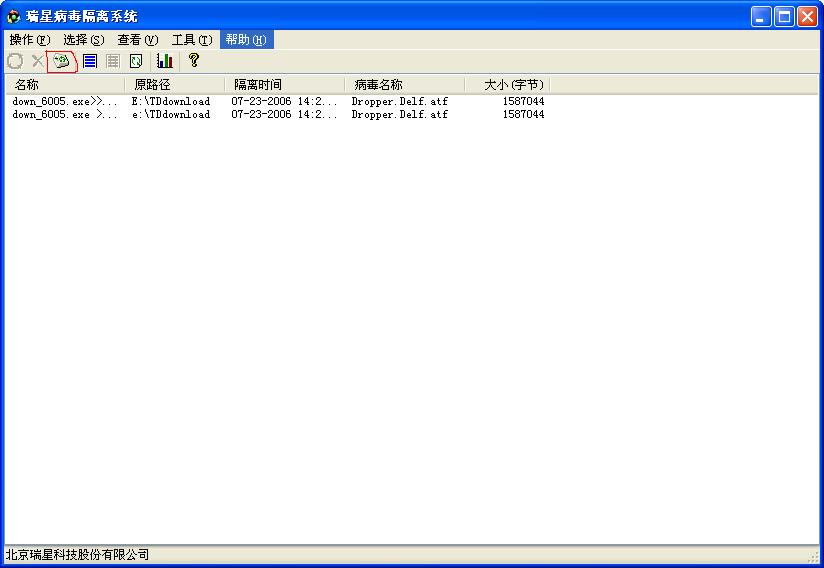This screenshot has width=824, height=568.
Task: Click the yellow question mark help icon
Action: 194,60
